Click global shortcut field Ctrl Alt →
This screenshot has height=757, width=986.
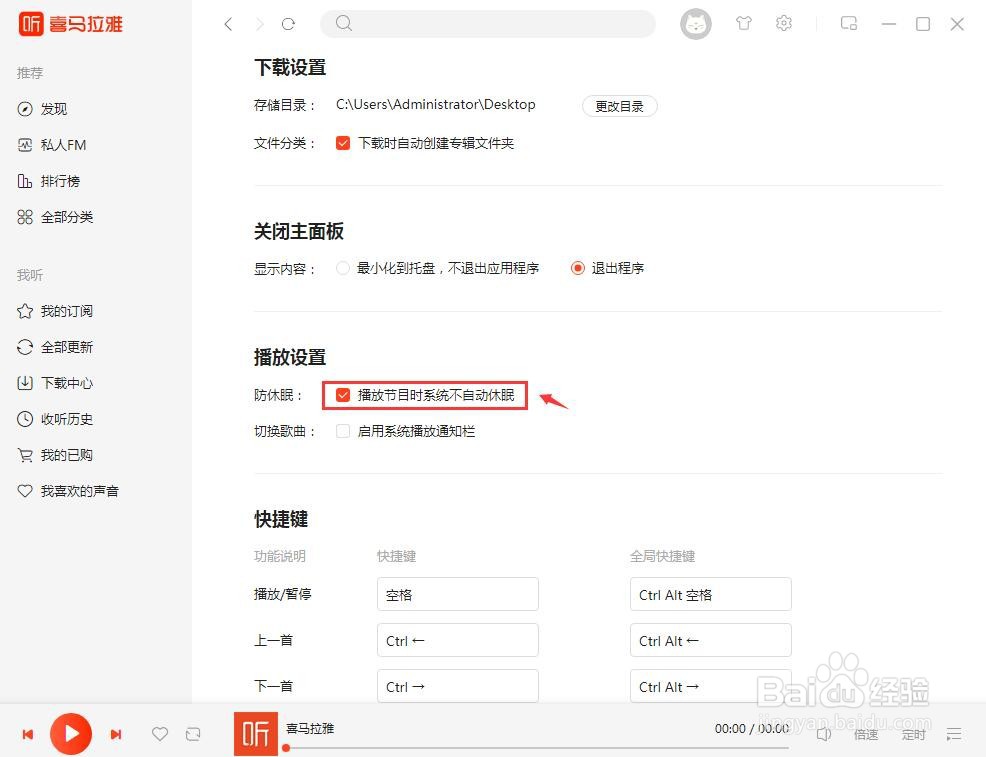tap(711, 686)
